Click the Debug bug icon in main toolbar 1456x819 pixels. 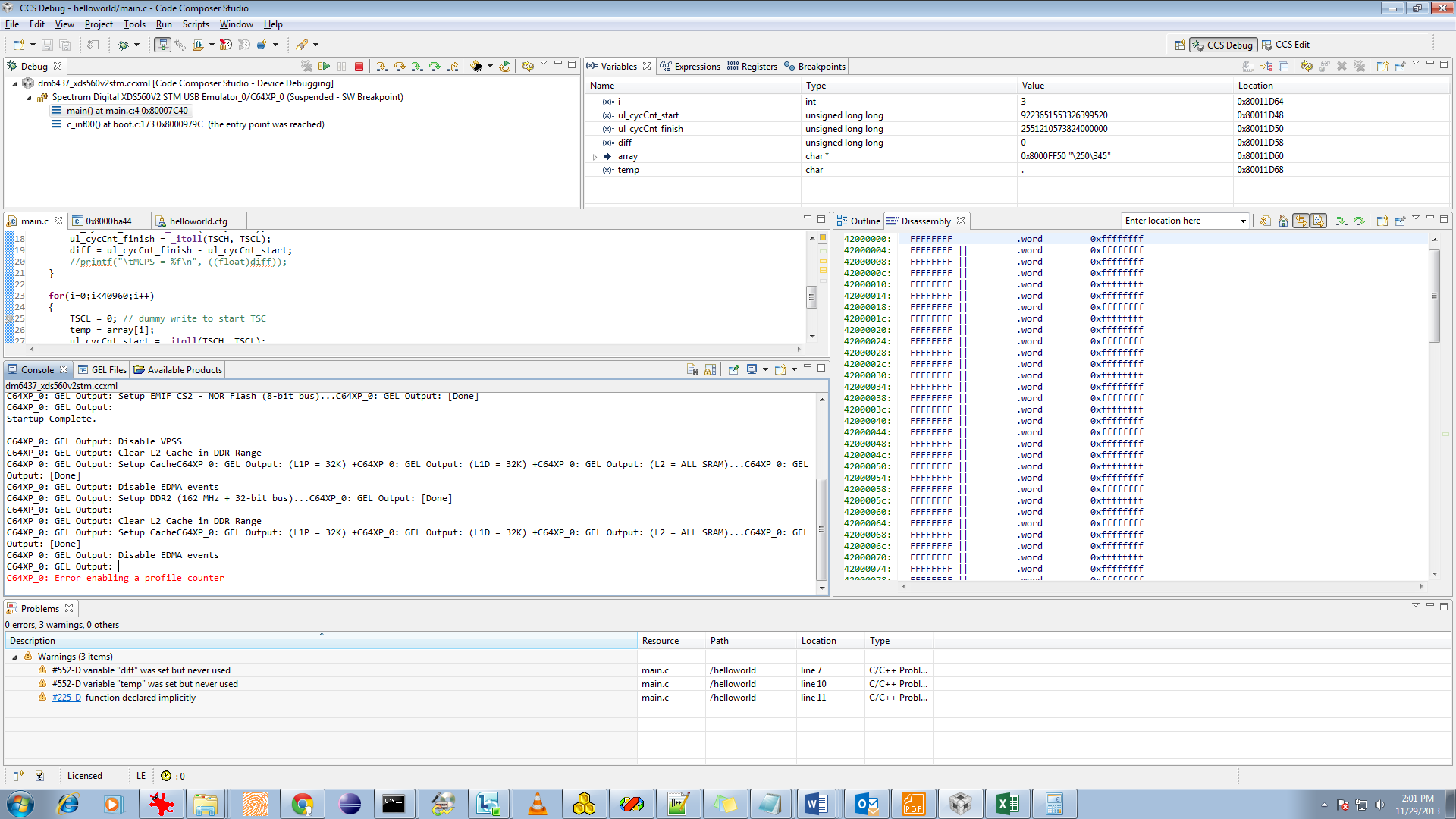123,45
